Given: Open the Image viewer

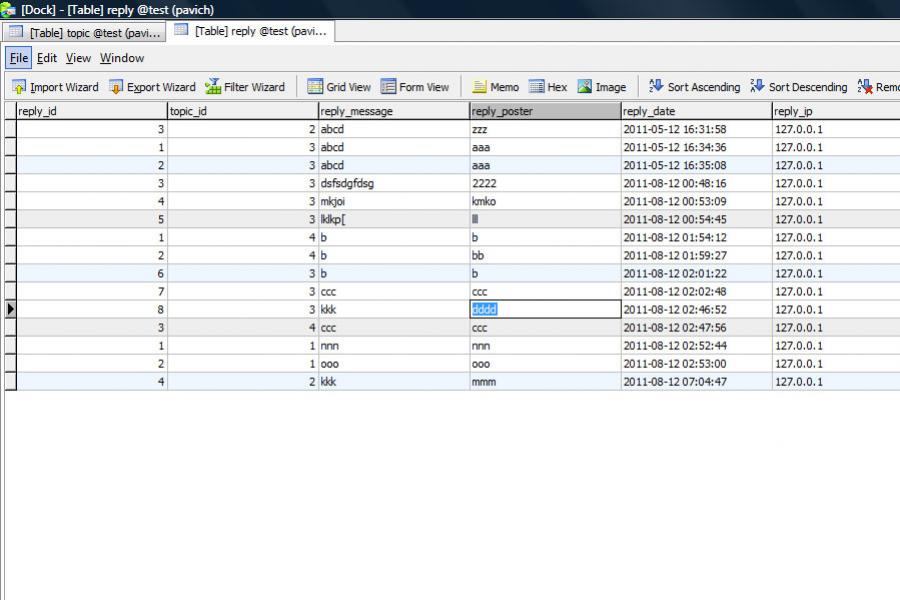Looking at the screenshot, I should coord(602,87).
